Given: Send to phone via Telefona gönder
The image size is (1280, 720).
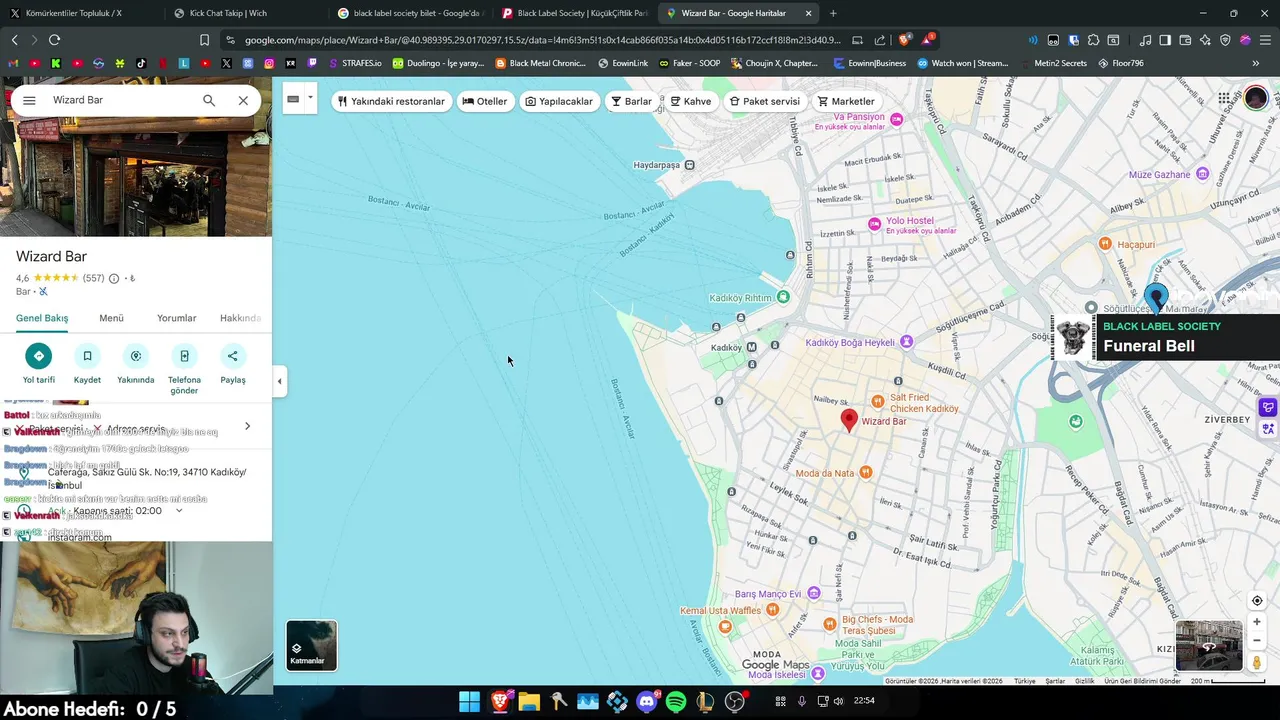Looking at the screenshot, I should tap(184, 356).
